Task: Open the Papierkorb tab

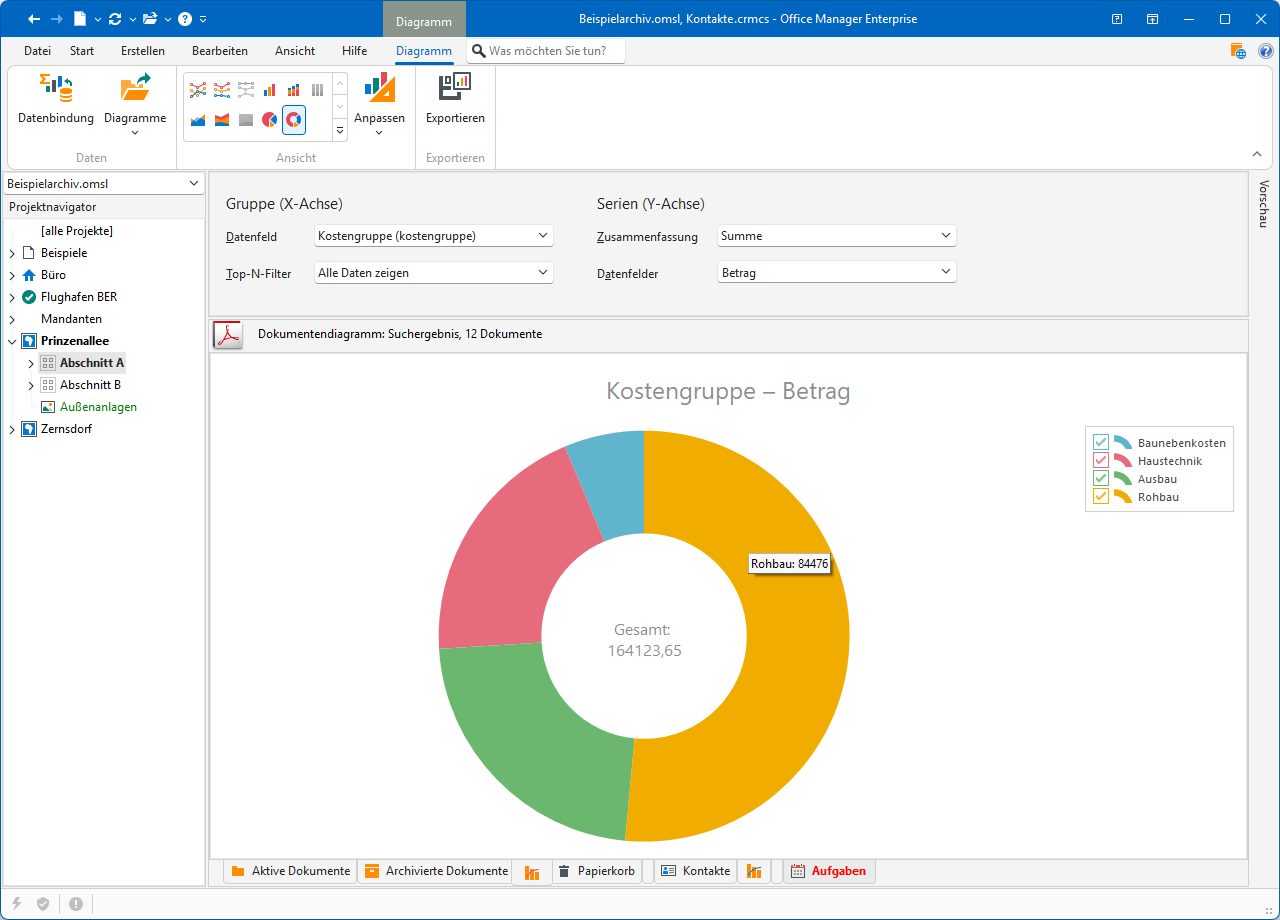Action: point(596,871)
